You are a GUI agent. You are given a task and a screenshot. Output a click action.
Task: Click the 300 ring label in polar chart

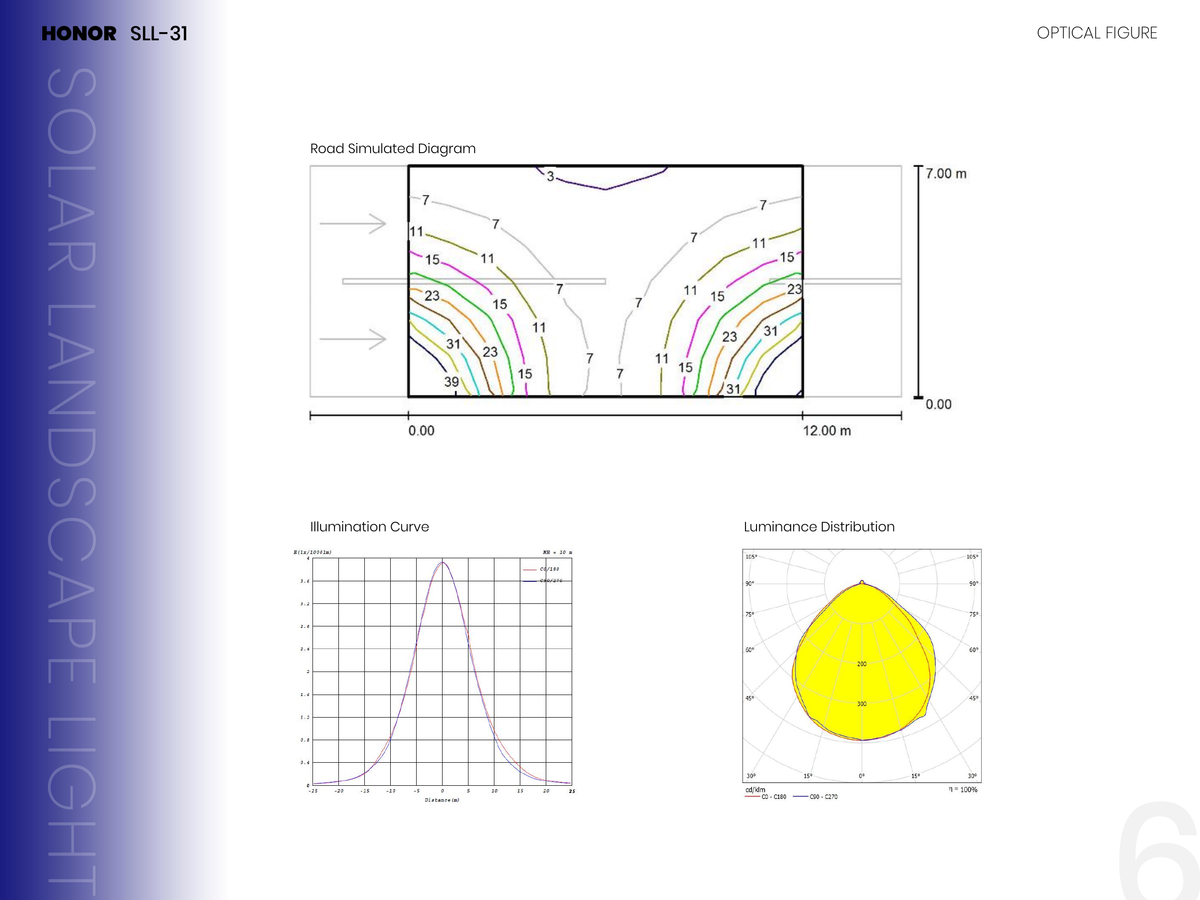(862, 704)
